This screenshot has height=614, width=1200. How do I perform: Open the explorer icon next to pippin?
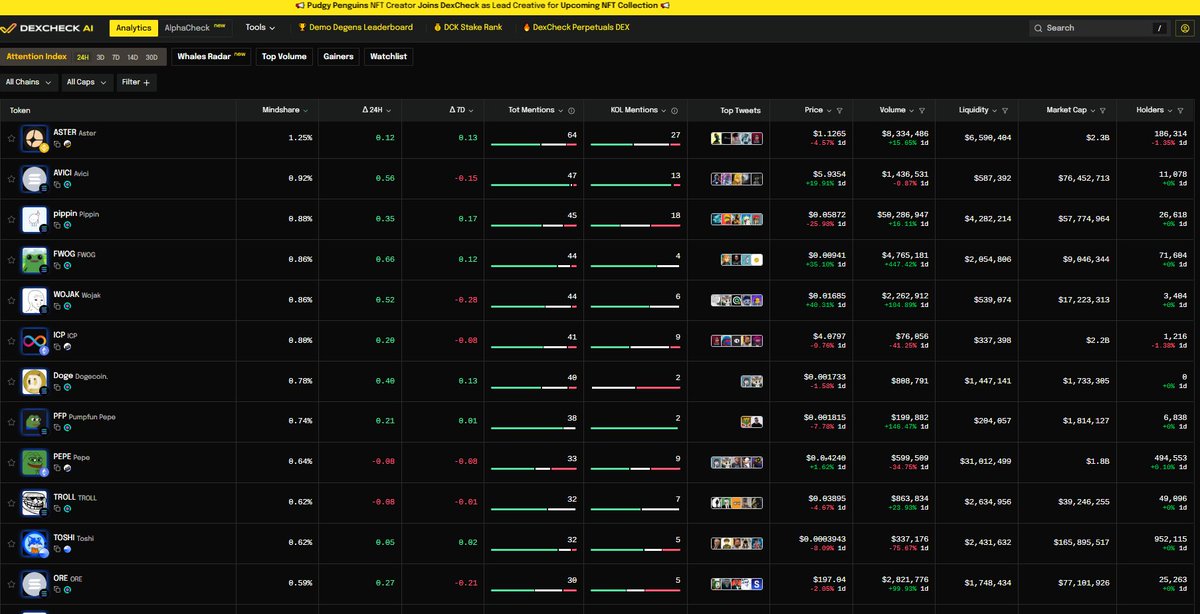67,226
